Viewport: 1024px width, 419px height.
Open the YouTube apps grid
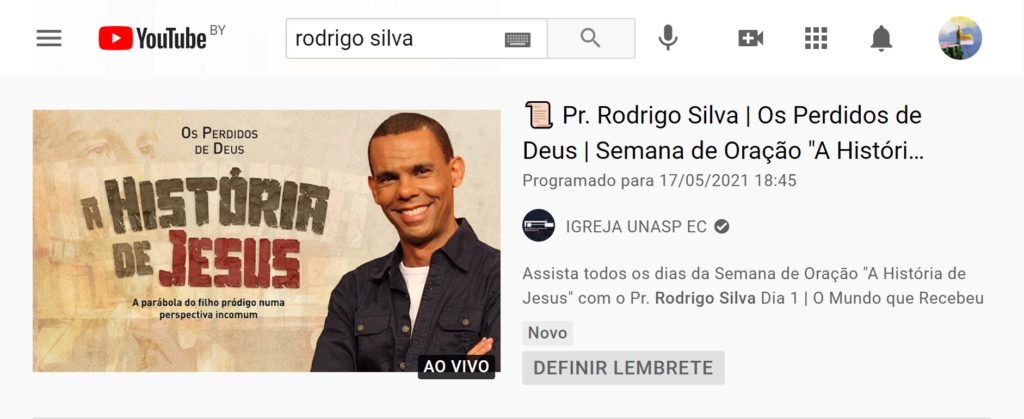816,39
